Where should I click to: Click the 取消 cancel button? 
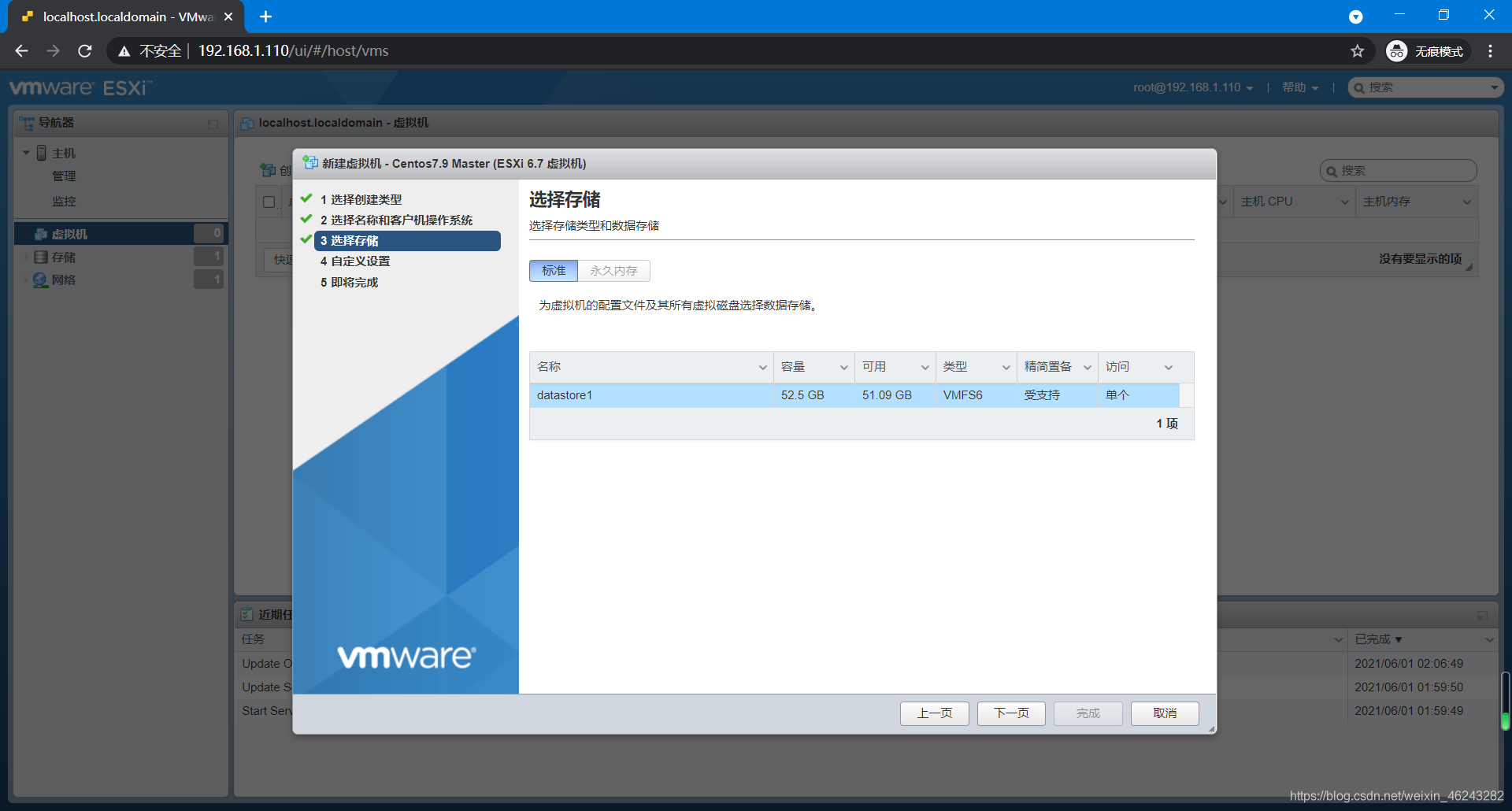(x=1165, y=713)
